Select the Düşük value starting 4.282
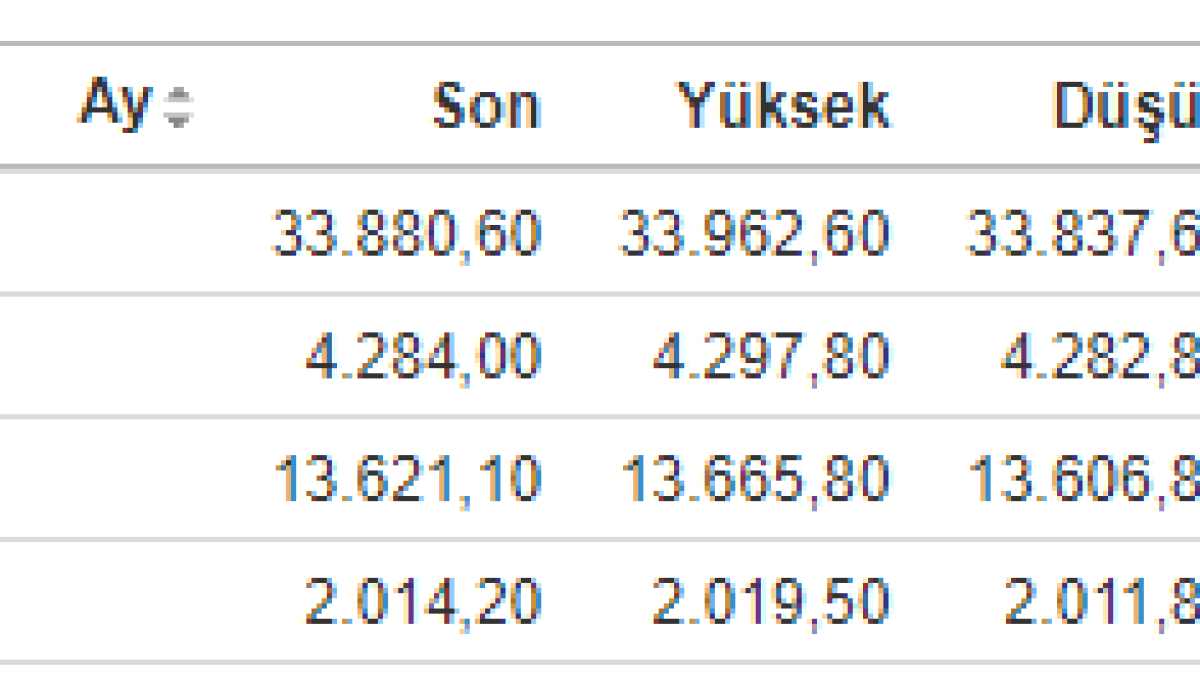 point(1100,357)
